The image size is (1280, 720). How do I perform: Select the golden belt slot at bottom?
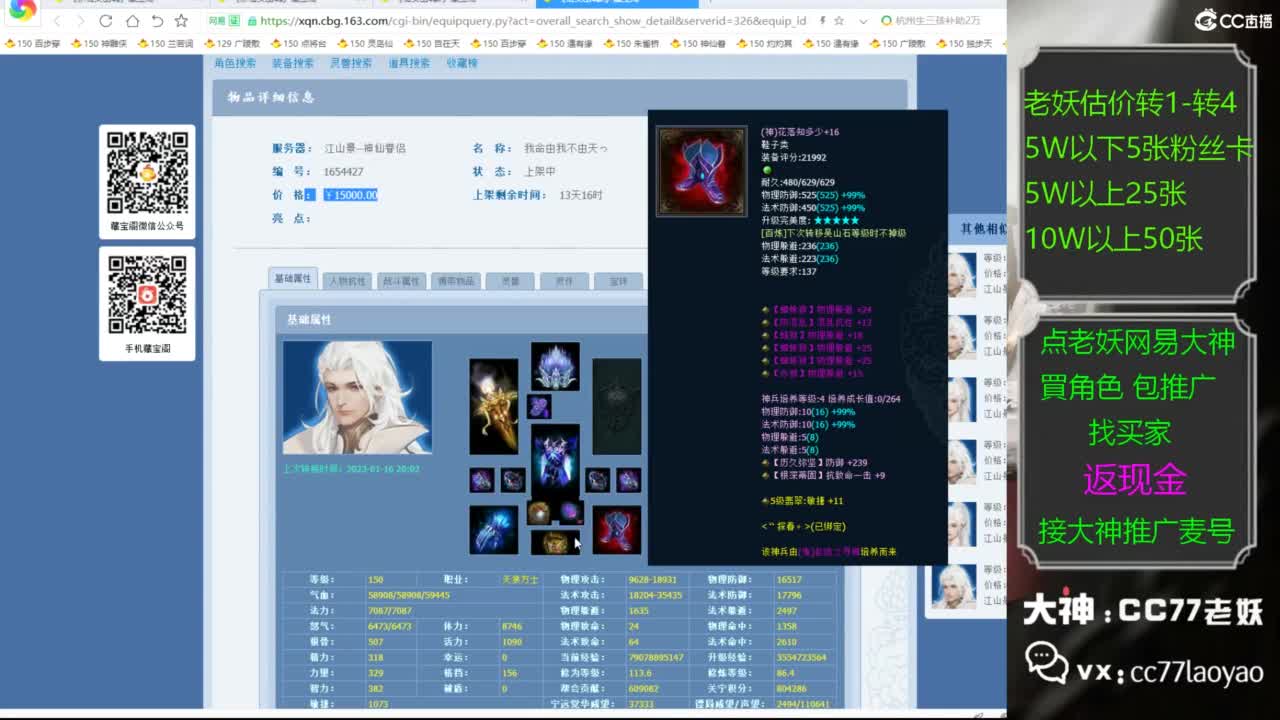pos(555,543)
